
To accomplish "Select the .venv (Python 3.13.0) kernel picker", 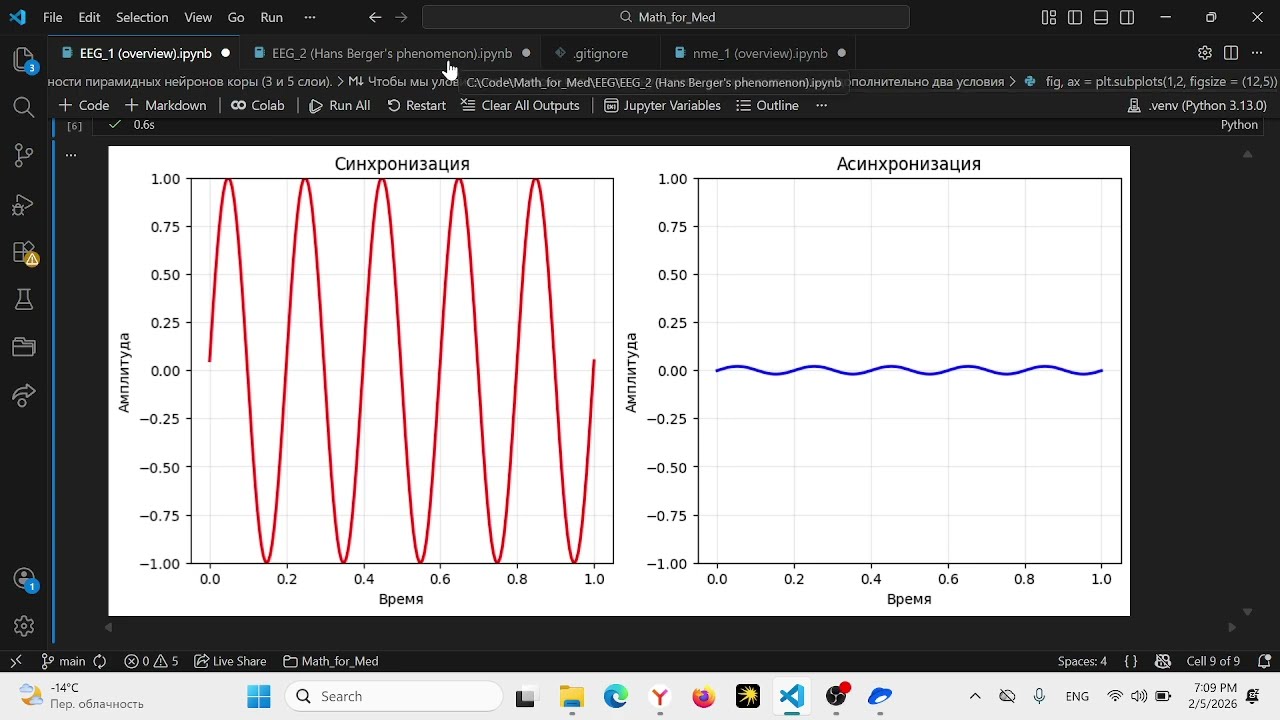I will [x=1197, y=105].
